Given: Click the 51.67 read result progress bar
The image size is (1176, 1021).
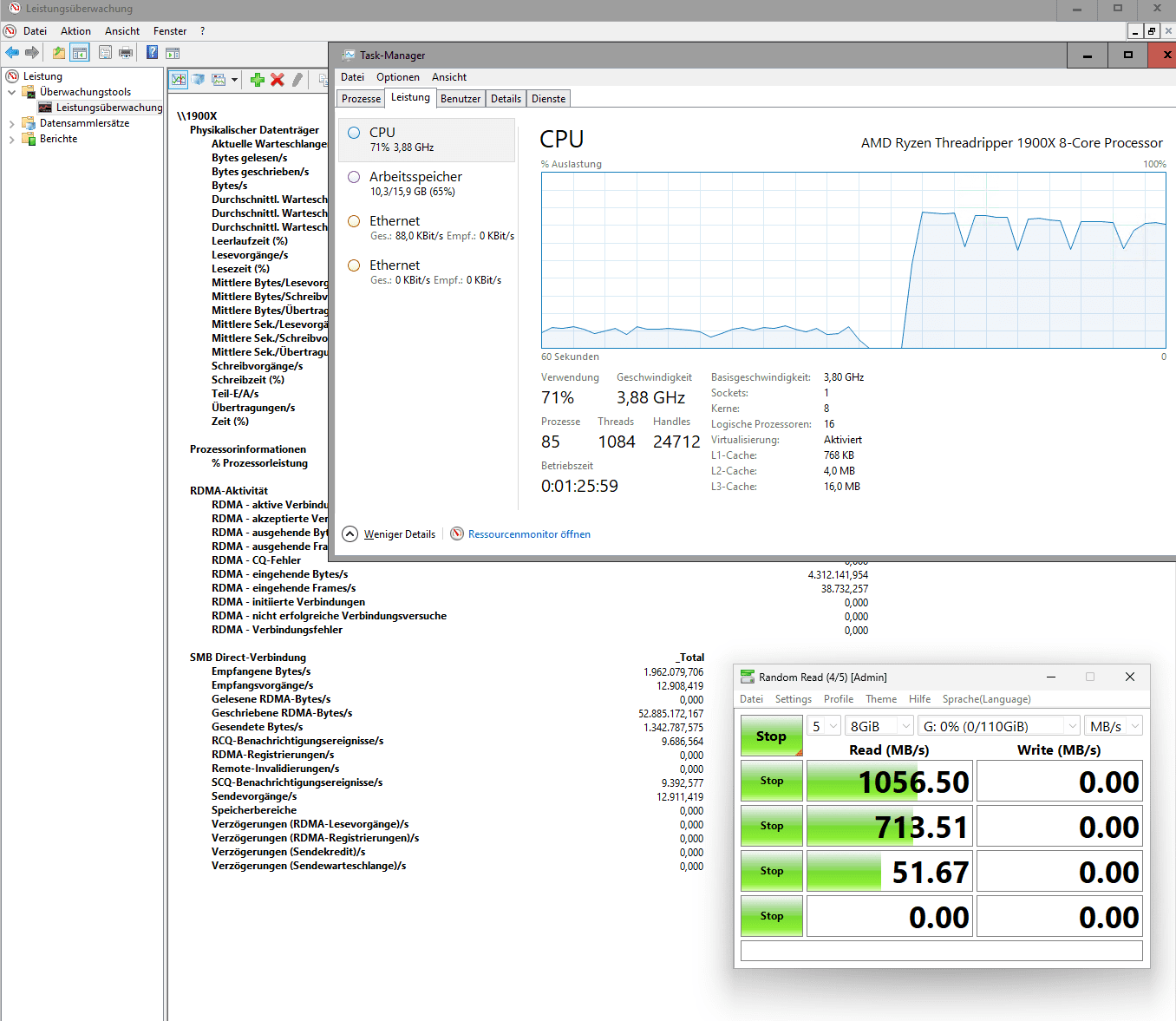Looking at the screenshot, I should (890, 872).
